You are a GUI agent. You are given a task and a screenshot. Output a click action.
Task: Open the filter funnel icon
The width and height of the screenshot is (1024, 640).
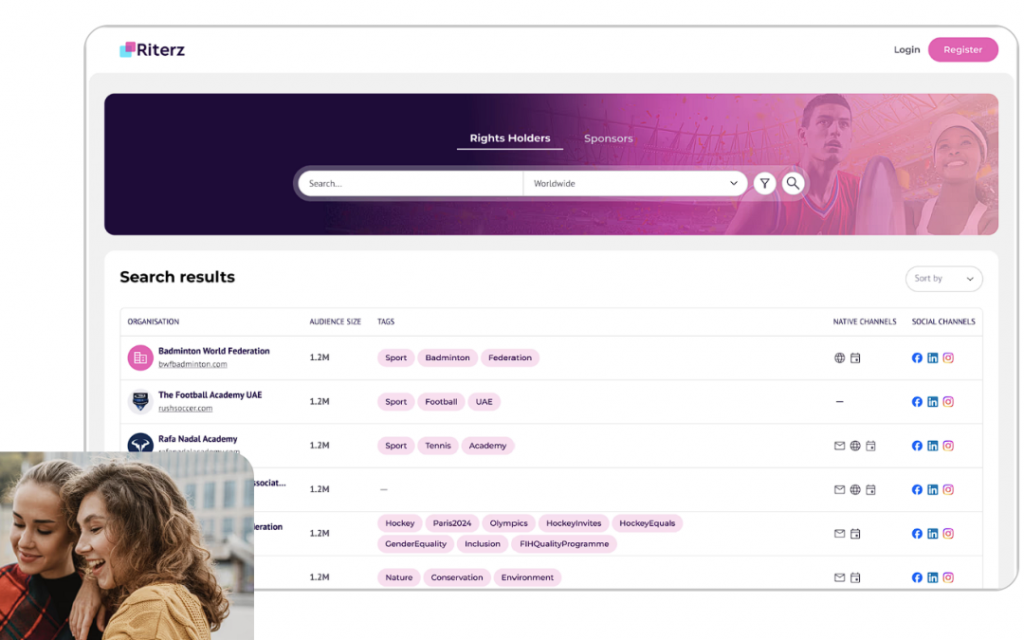tap(765, 184)
